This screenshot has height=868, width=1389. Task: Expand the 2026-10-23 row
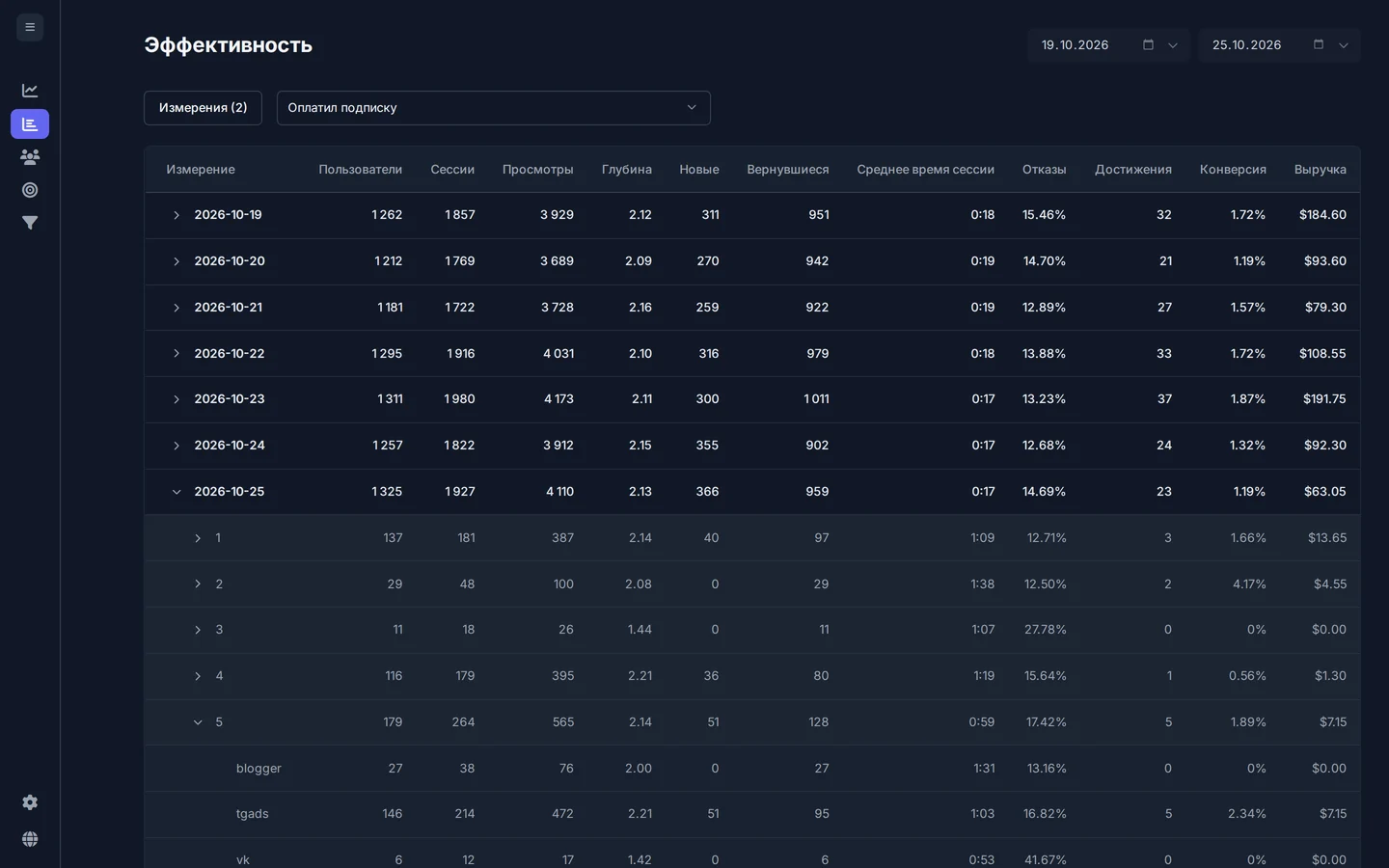(x=177, y=399)
